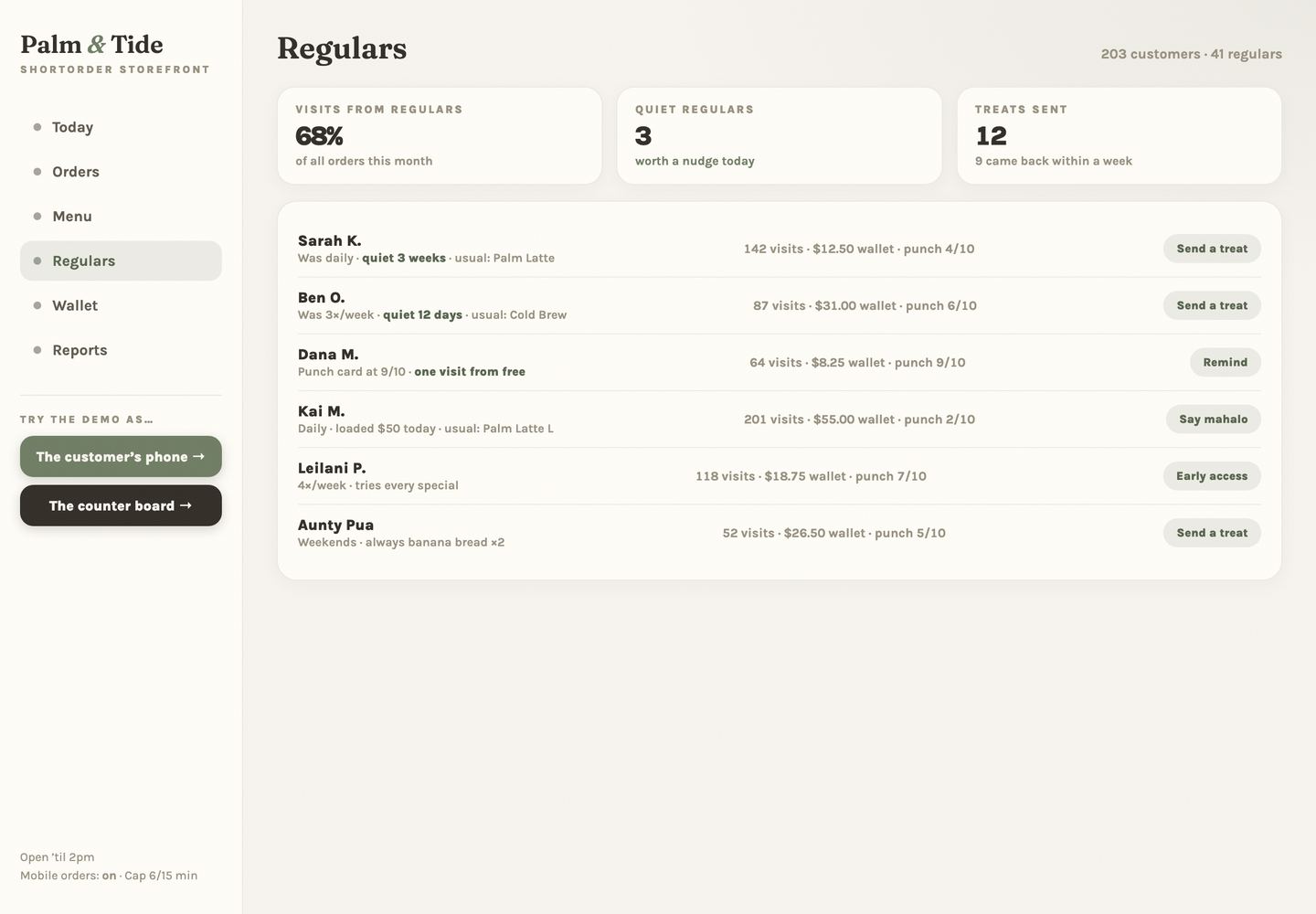Open the Wallet page
Image resolution: width=1316 pixels, height=914 pixels.
(x=121, y=305)
